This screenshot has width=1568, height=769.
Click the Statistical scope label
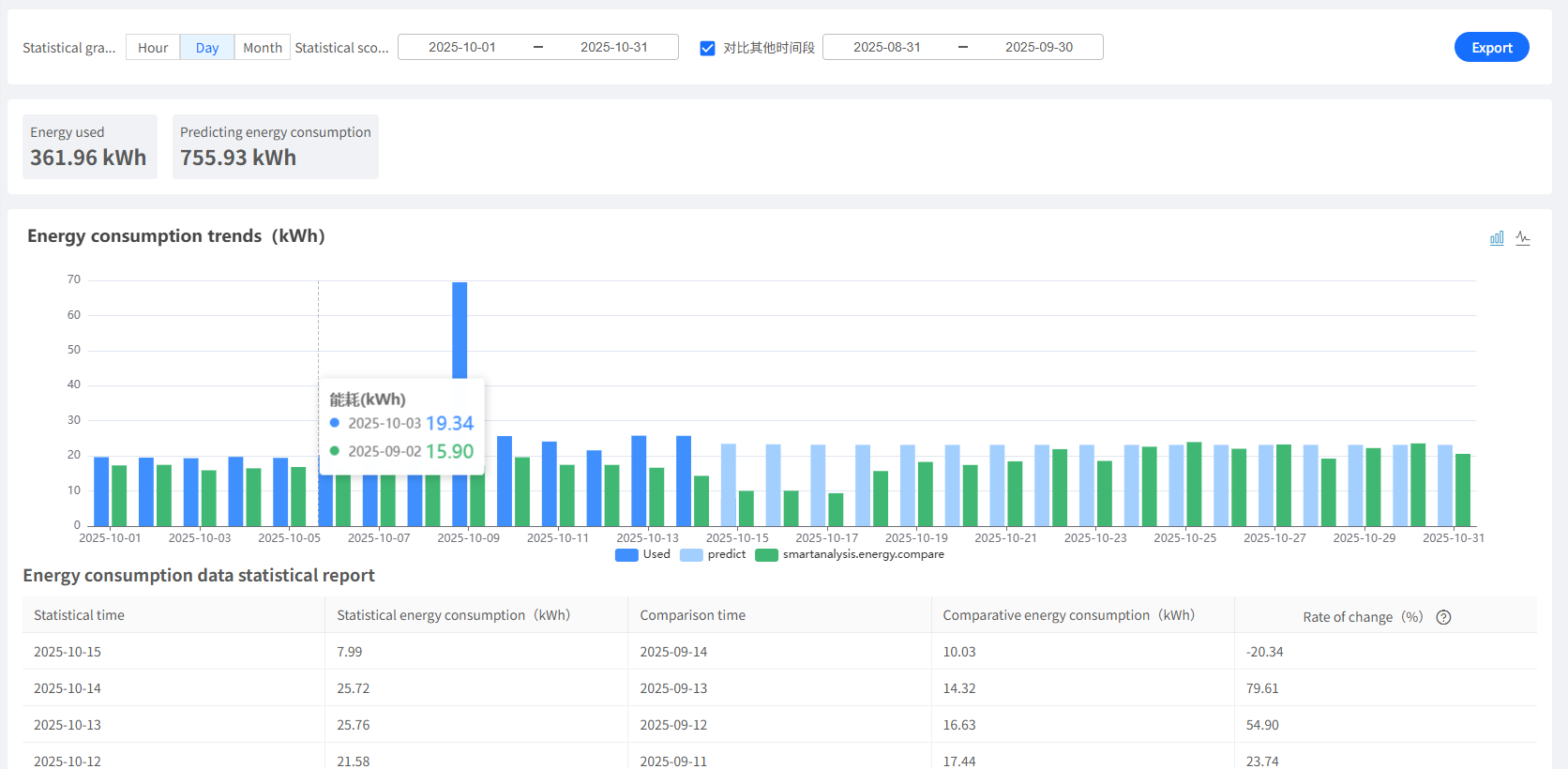coord(341,48)
